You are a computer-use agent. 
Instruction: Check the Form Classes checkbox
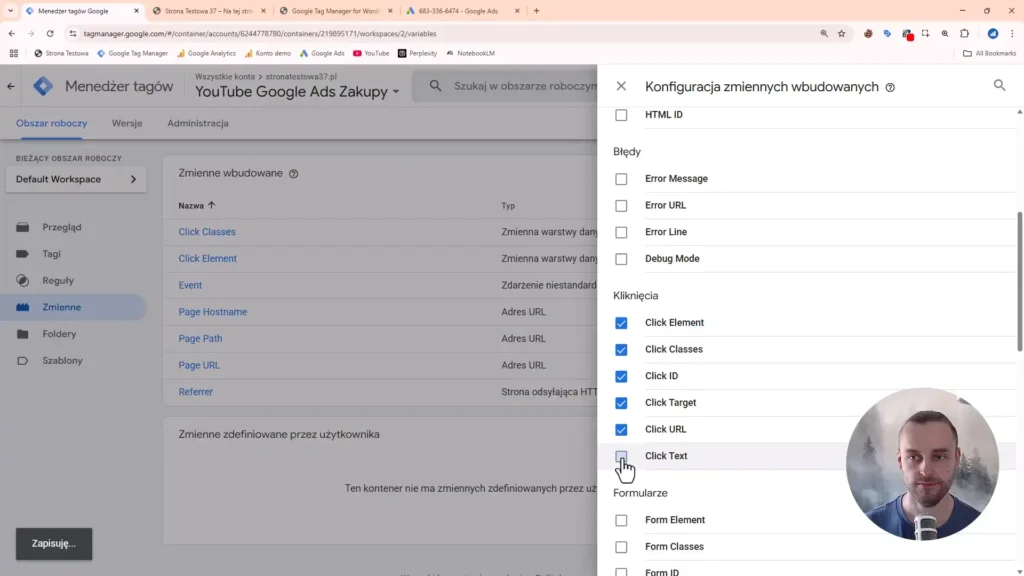621,547
